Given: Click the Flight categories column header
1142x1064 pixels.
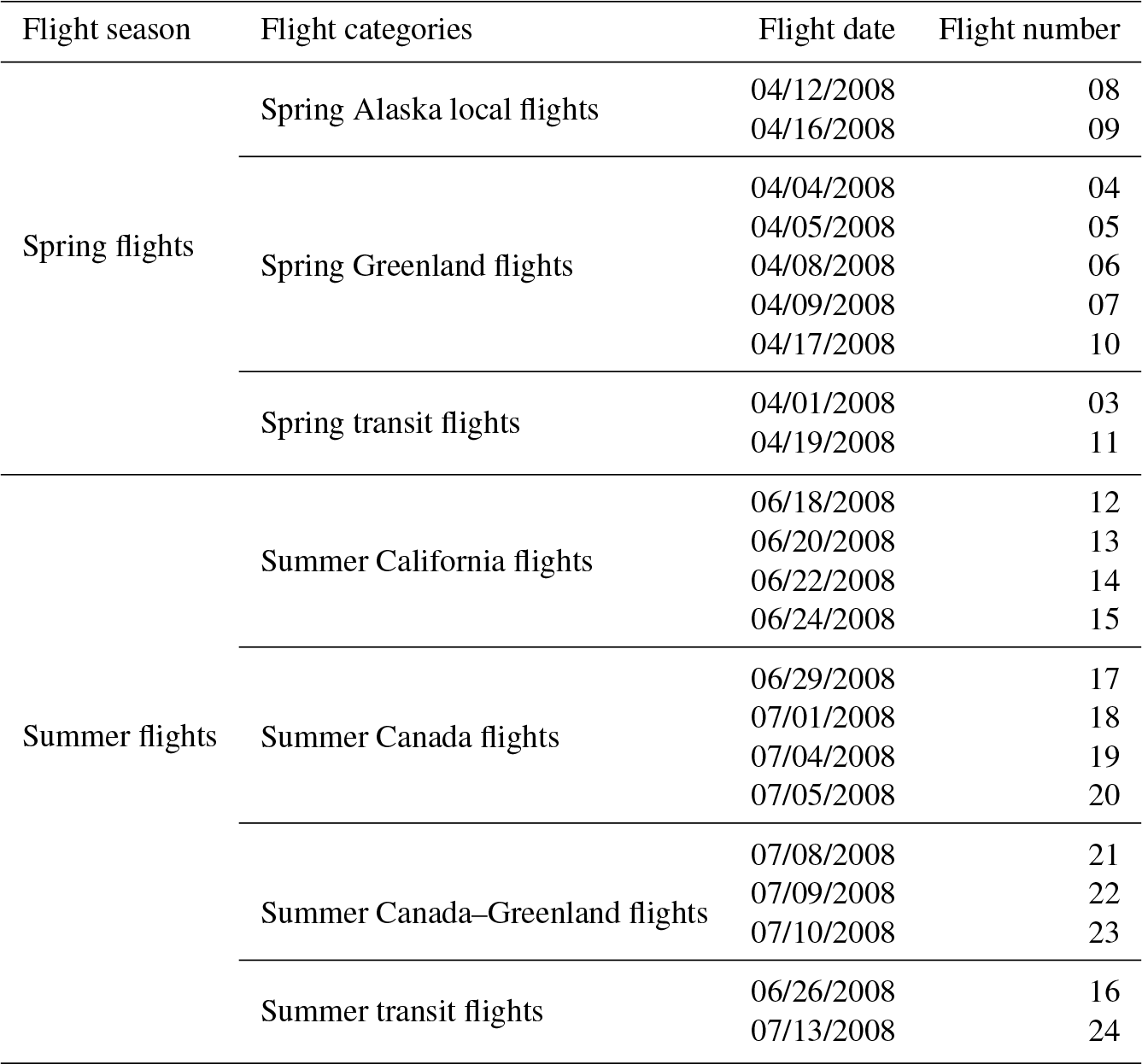Looking at the screenshot, I should tap(366, 30).
